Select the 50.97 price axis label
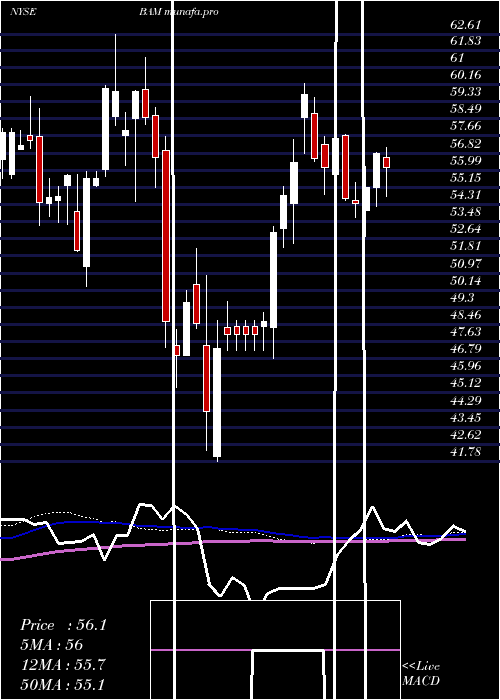Image resolution: width=500 pixels, height=700 pixels. tap(466, 263)
